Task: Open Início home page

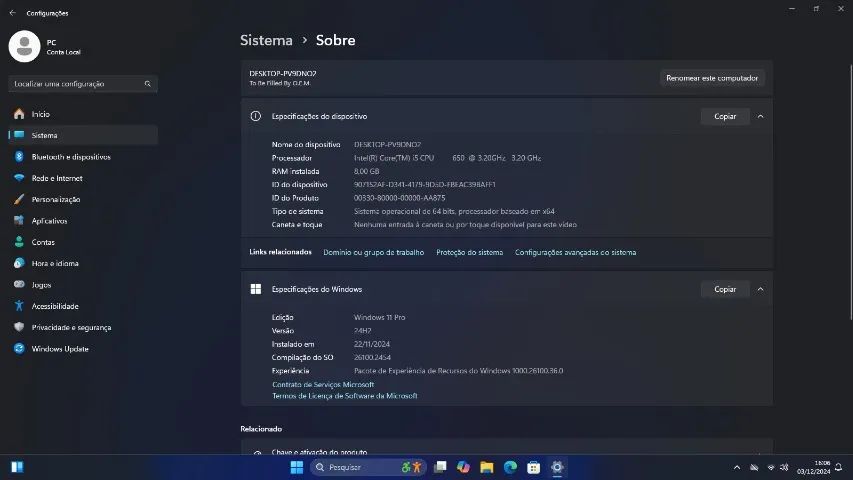Action: (x=83, y=114)
